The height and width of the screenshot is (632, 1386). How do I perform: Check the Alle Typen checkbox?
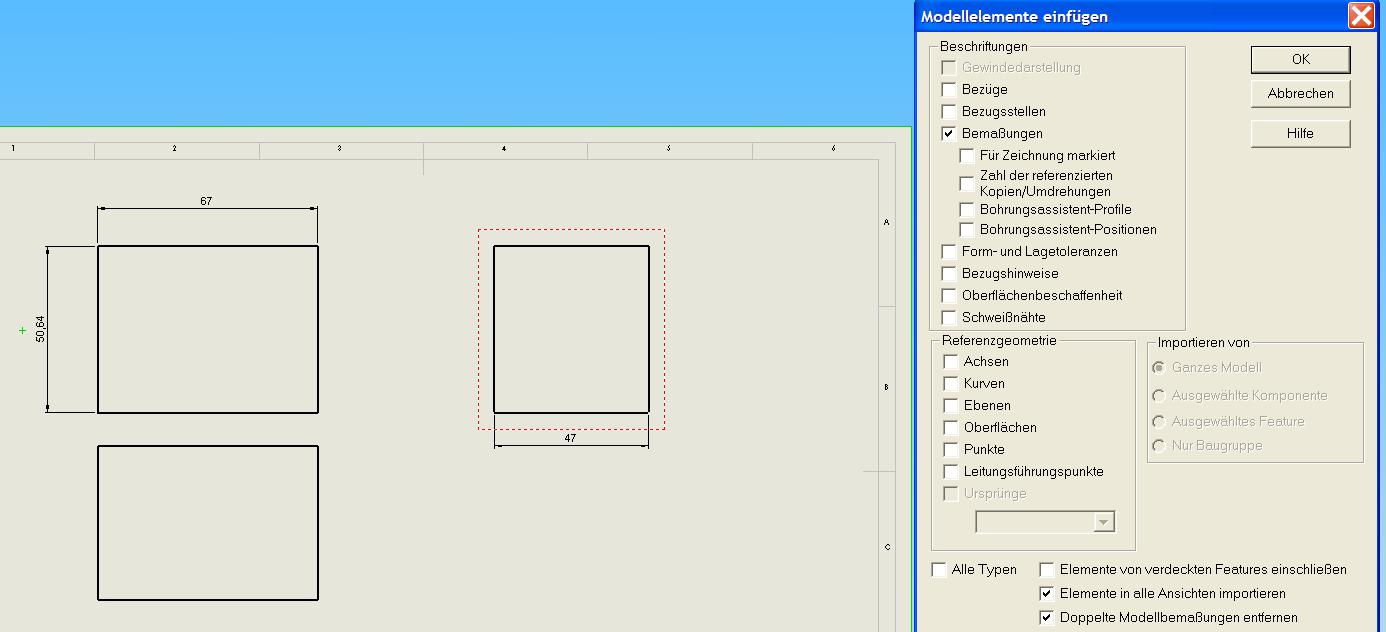tap(939, 570)
